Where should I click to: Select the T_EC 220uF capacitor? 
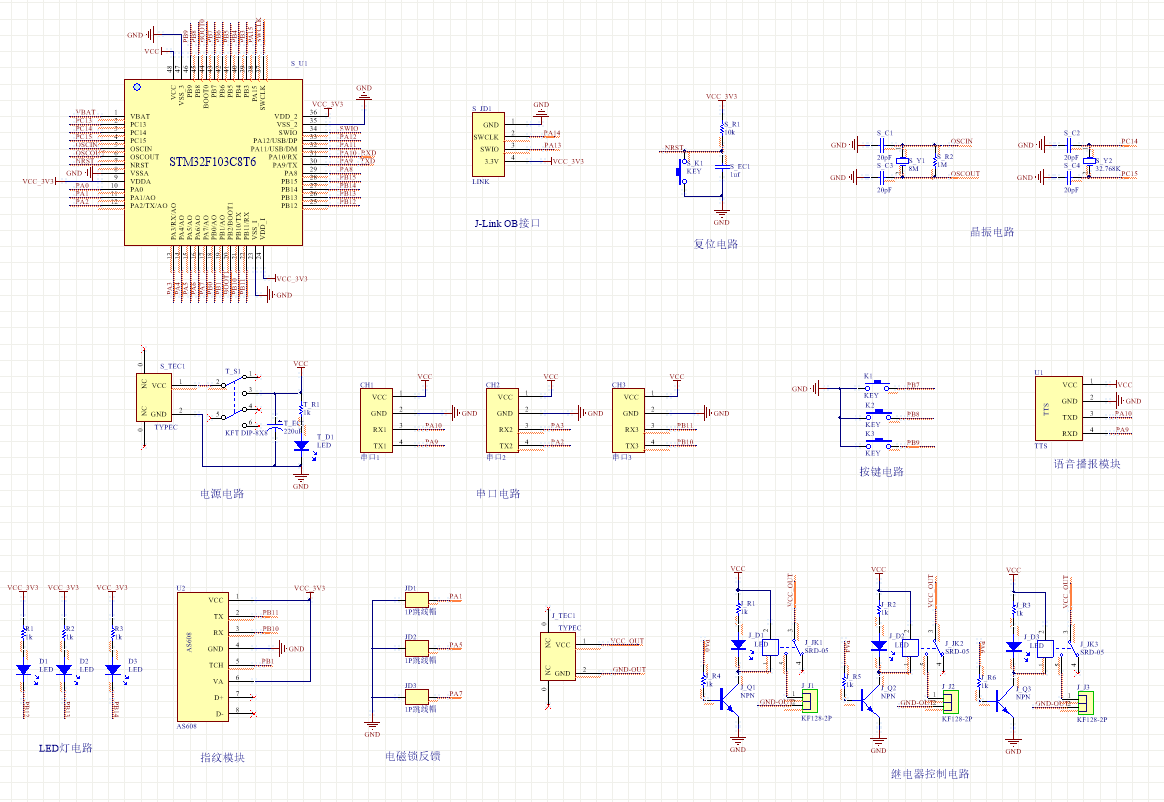coord(275,427)
